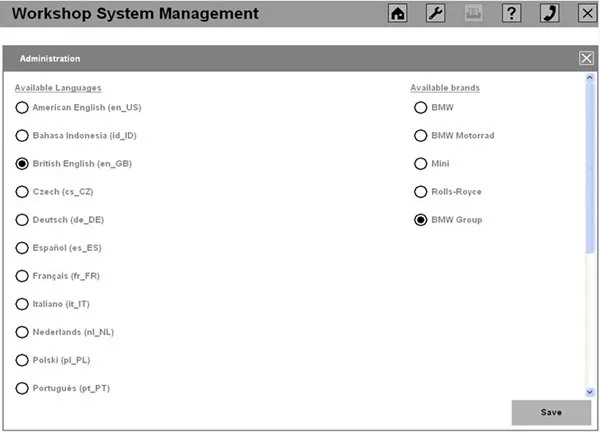Image resolution: width=600 pixels, height=432 pixels.
Task: Click the Save button
Action: (551, 412)
